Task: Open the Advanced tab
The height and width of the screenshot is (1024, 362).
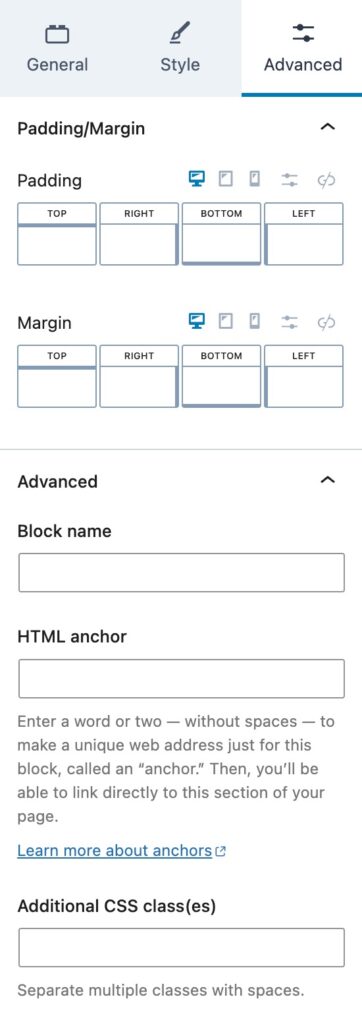Action: click(x=303, y=48)
